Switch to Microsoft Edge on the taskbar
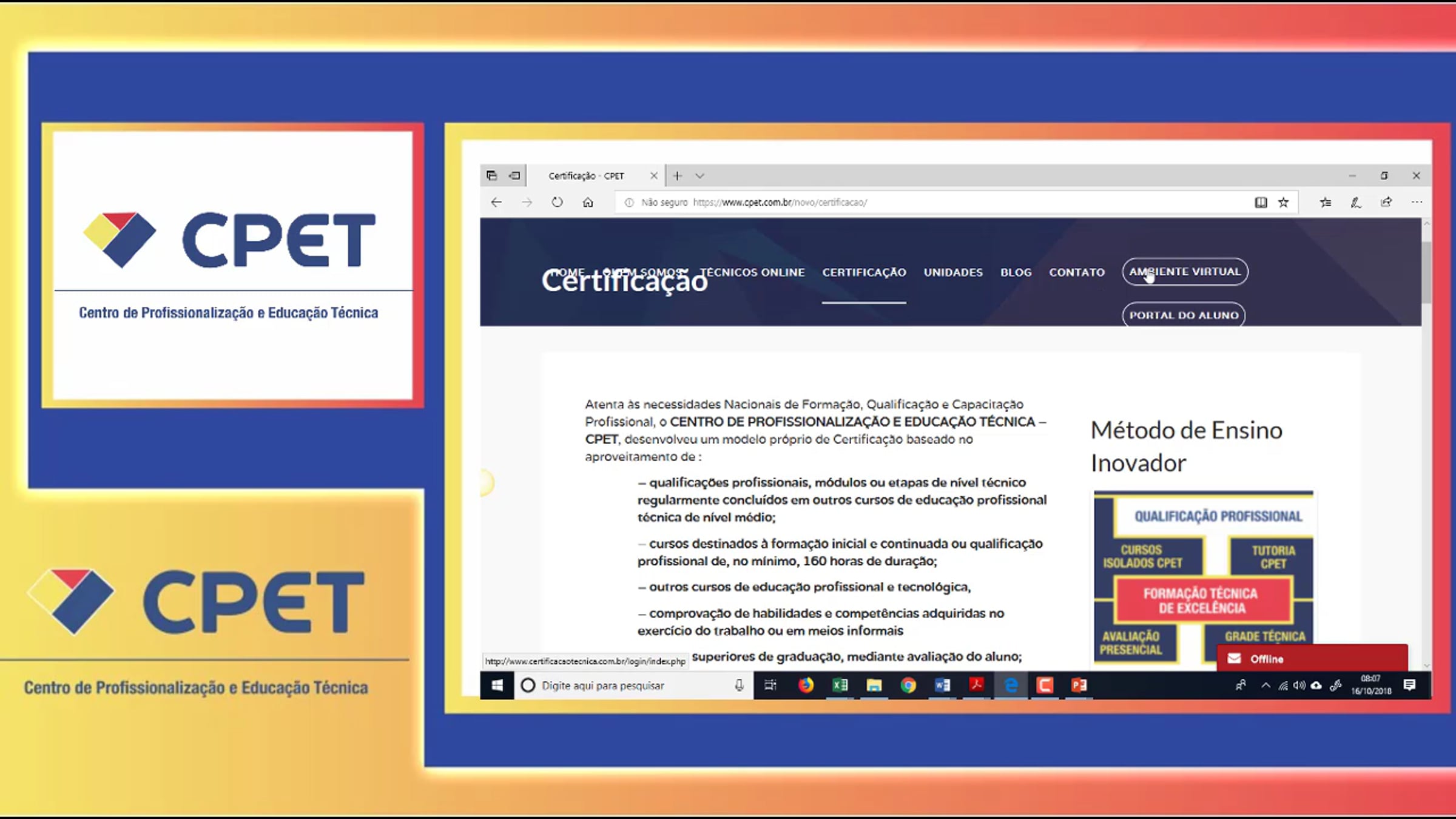The width and height of the screenshot is (1456, 819). [x=1011, y=686]
